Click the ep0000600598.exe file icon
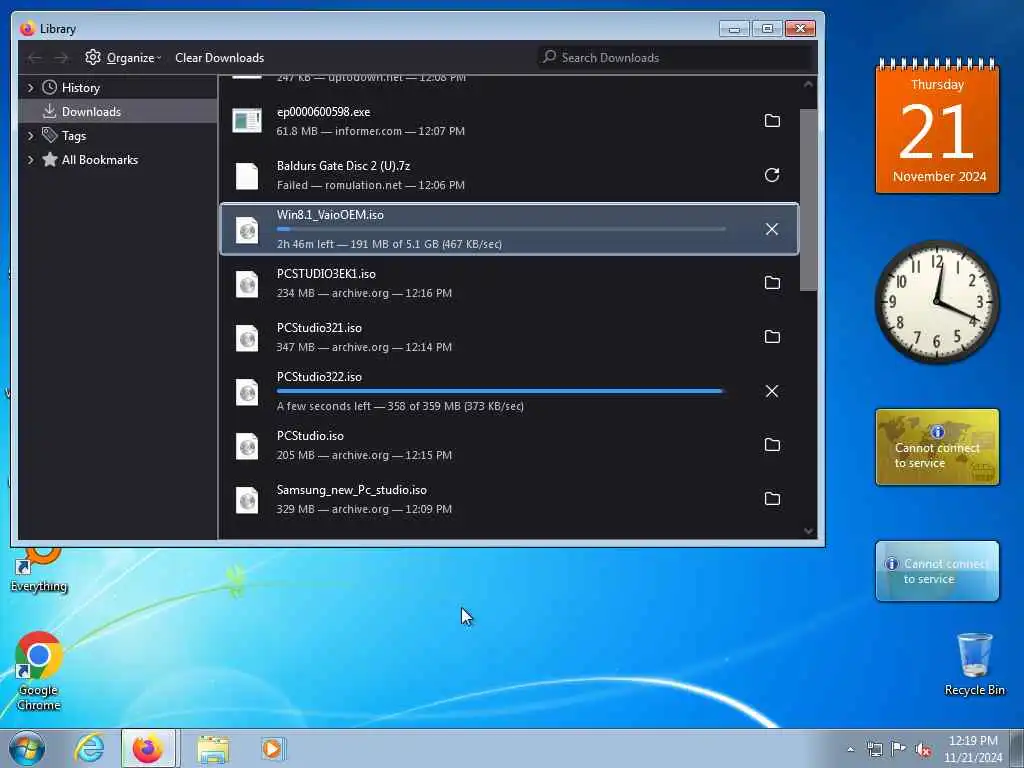Viewport: 1024px width, 768px height. point(247,121)
